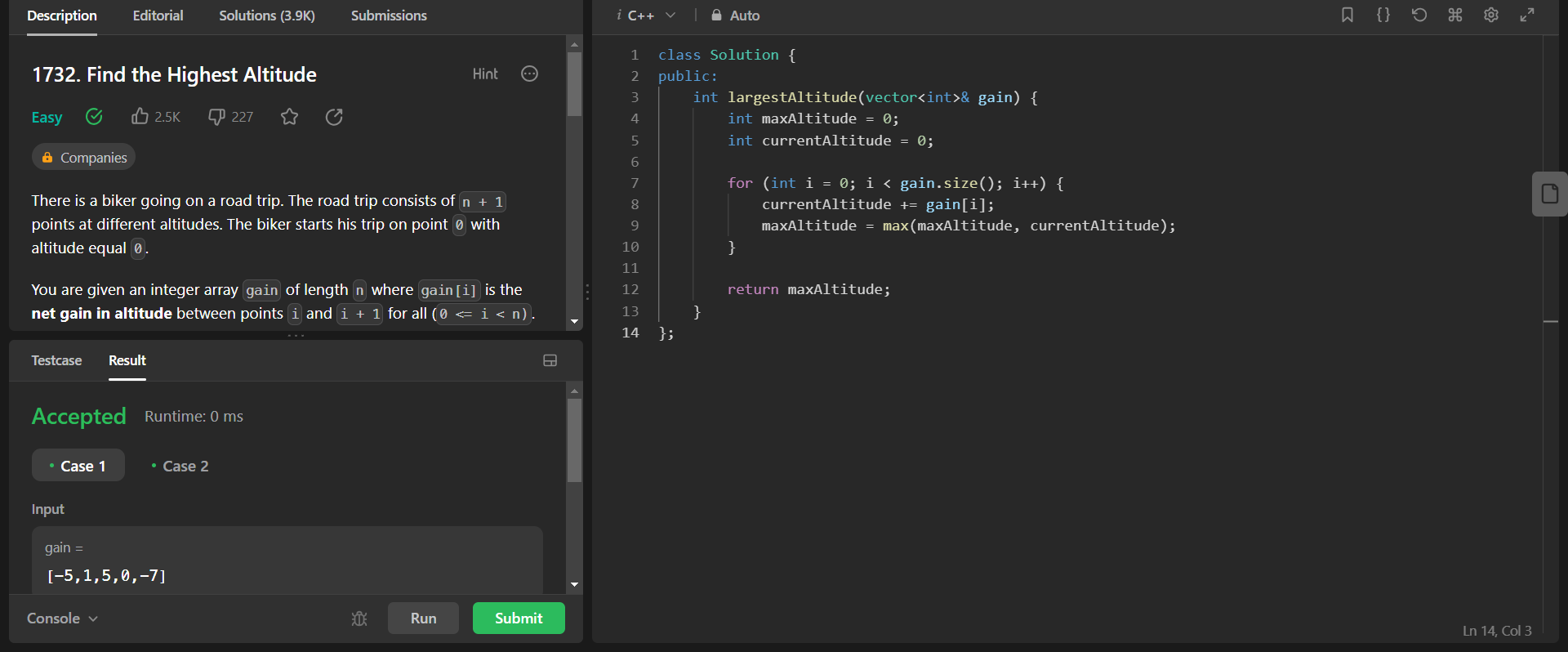Image resolution: width=1568 pixels, height=652 pixels.
Task: Star the problem as favorite
Action: click(289, 117)
